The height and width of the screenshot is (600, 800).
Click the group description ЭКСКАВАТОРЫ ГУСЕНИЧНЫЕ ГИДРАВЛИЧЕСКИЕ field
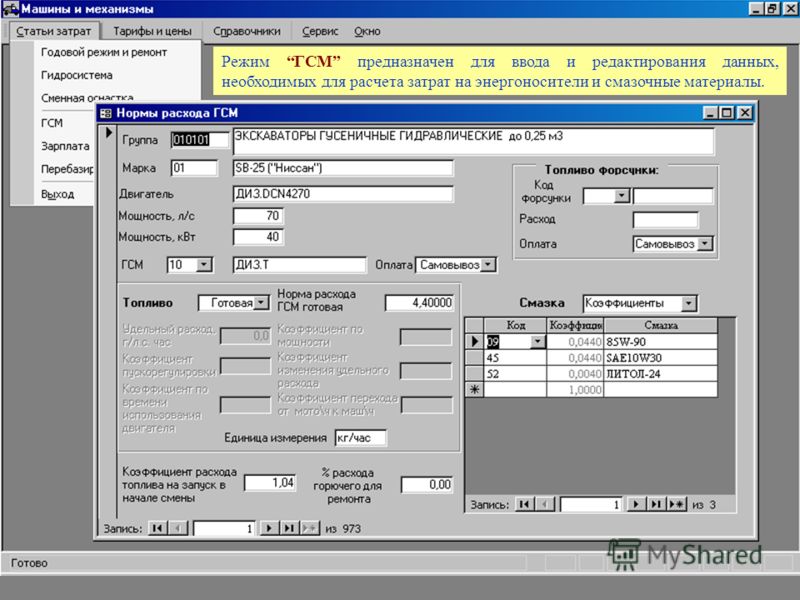(x=473, y=141)
